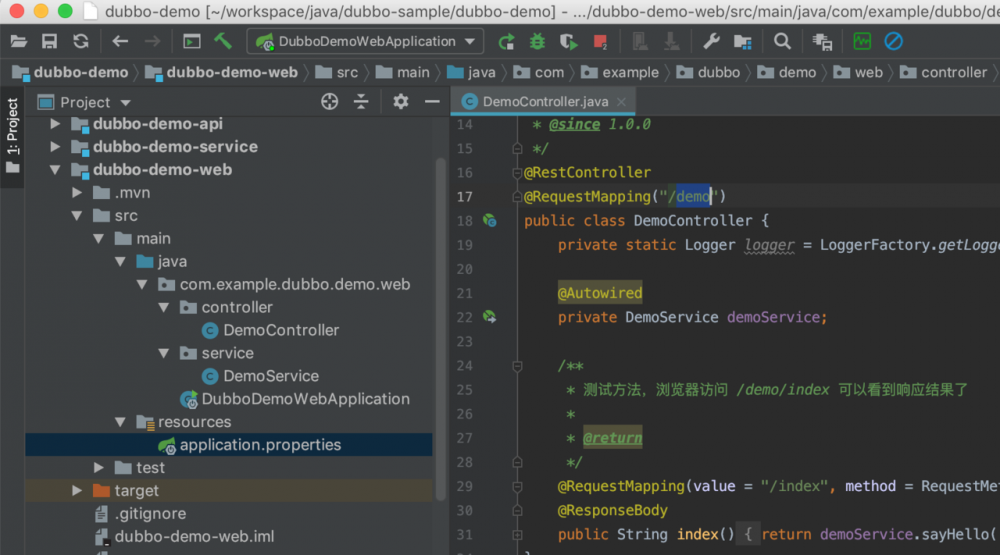
Task: Select application.properties in the project tree
Action: pos(260,445)
